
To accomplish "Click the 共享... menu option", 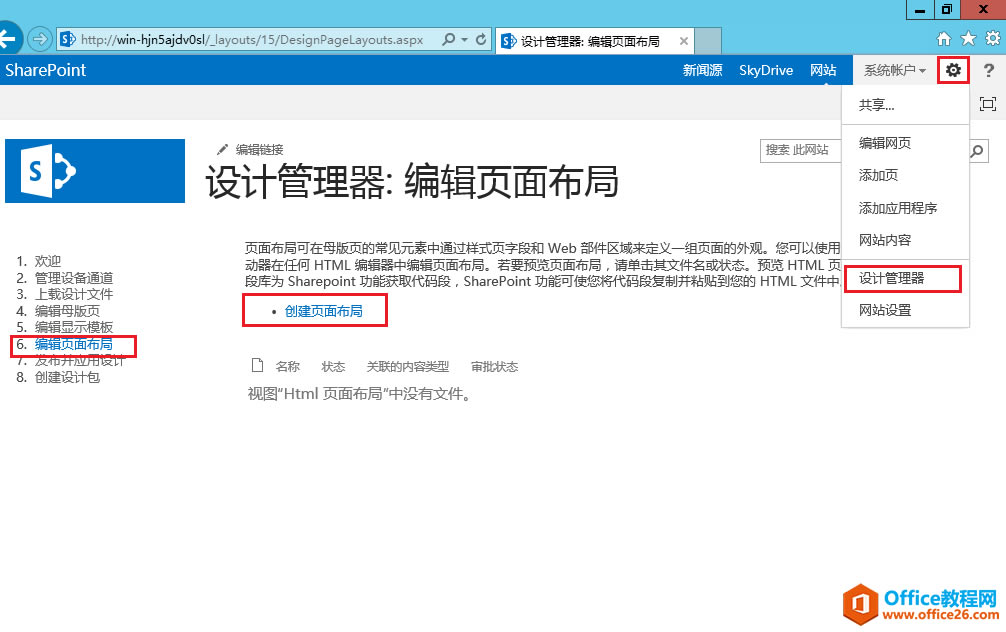I will click(875, 105).
